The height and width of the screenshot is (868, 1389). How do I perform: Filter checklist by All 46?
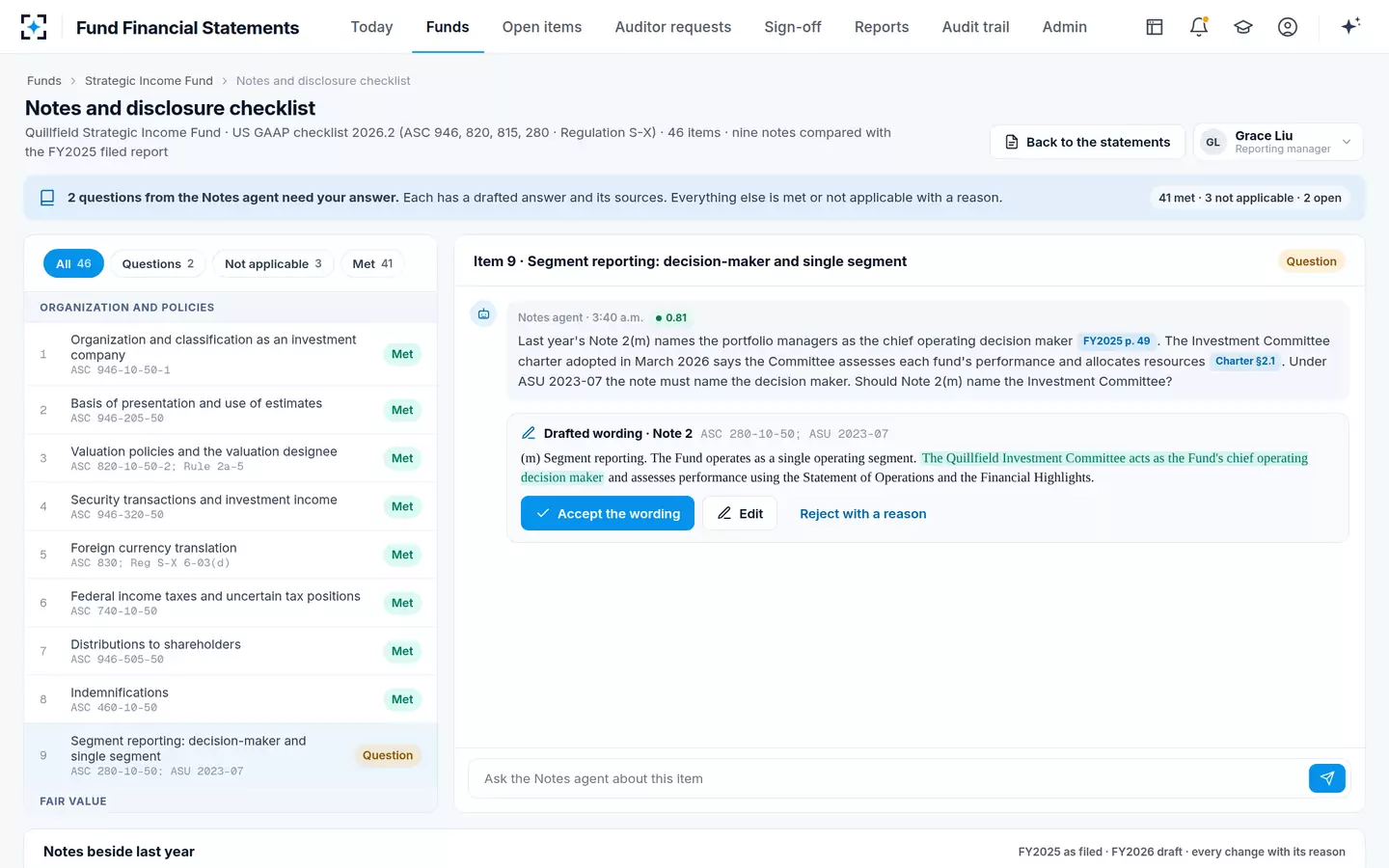point(73,263)
